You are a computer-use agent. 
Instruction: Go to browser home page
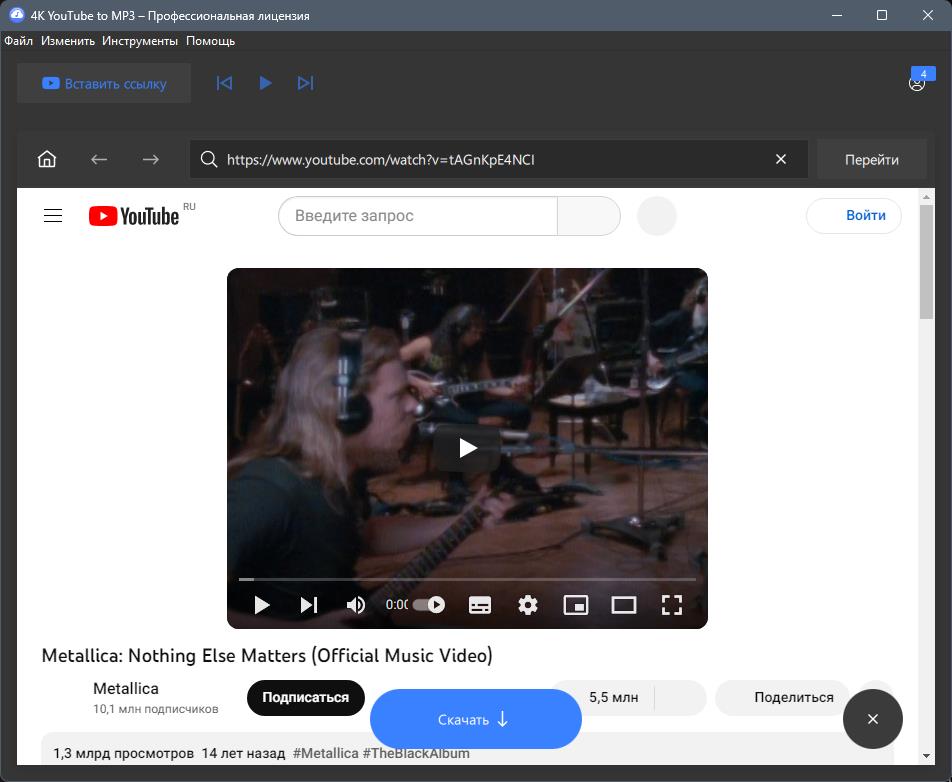[47, 159]
